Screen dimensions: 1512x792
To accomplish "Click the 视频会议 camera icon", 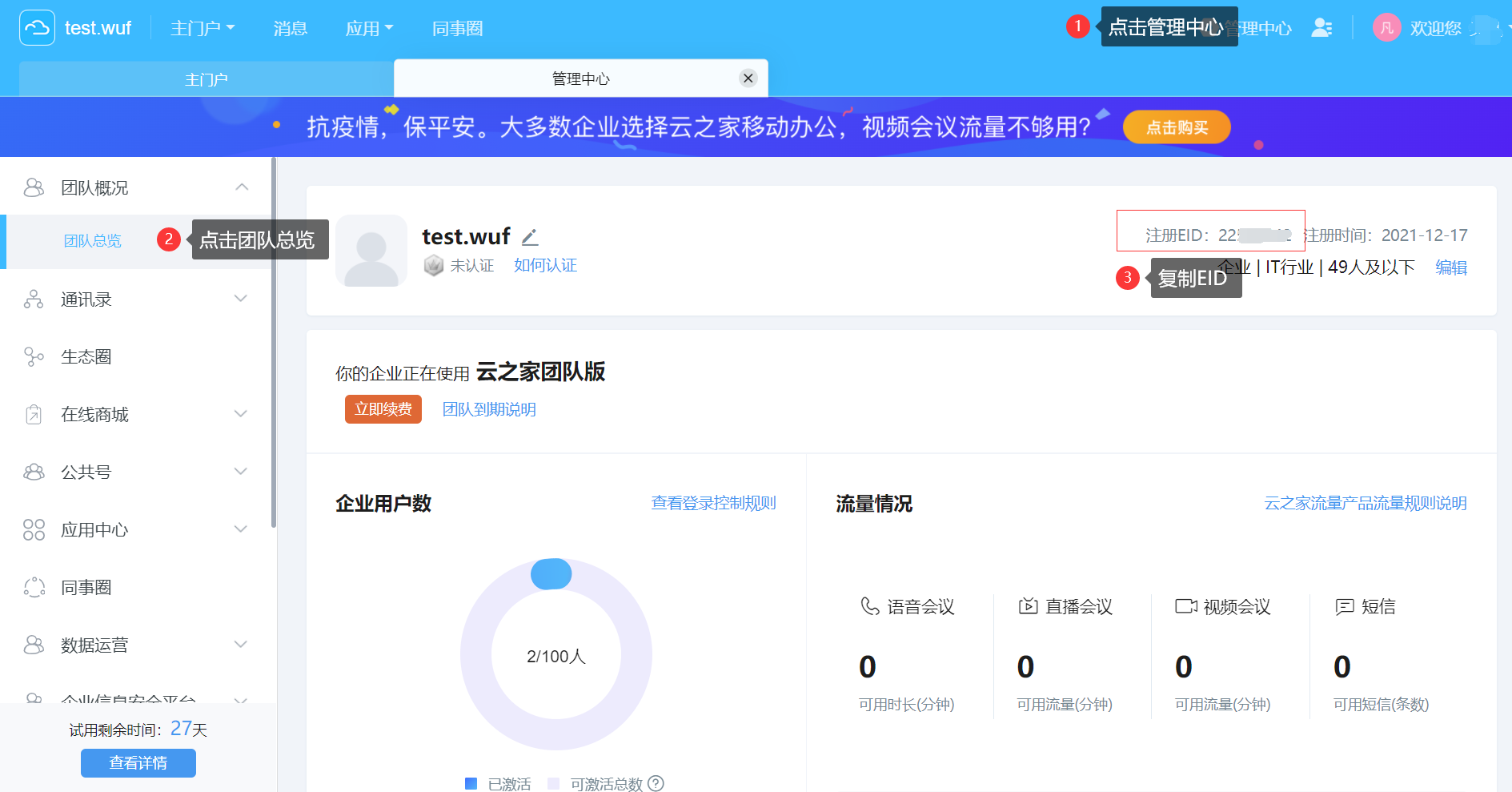I will [x=1186, y=606].
